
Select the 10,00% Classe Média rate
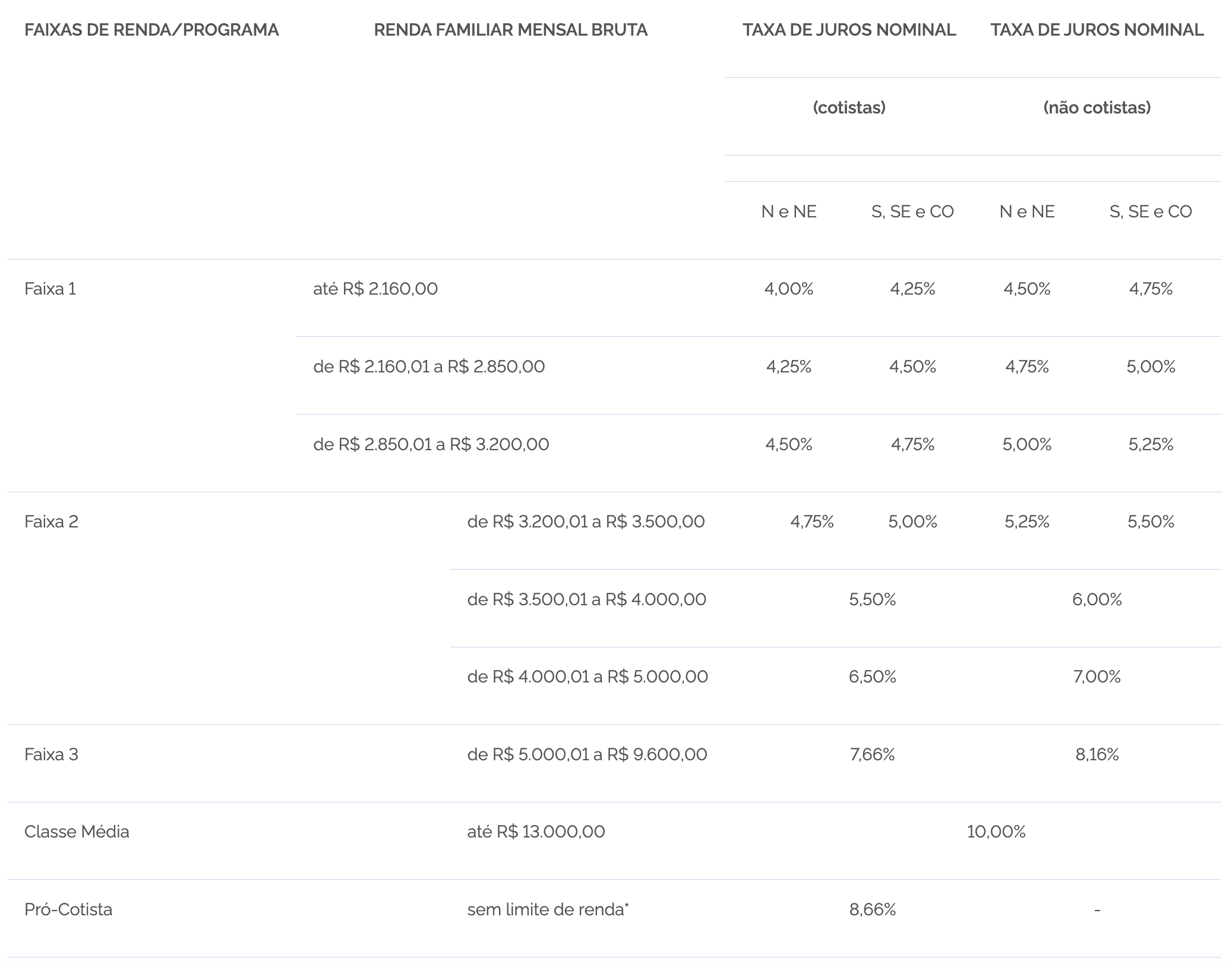pos(996,832)
